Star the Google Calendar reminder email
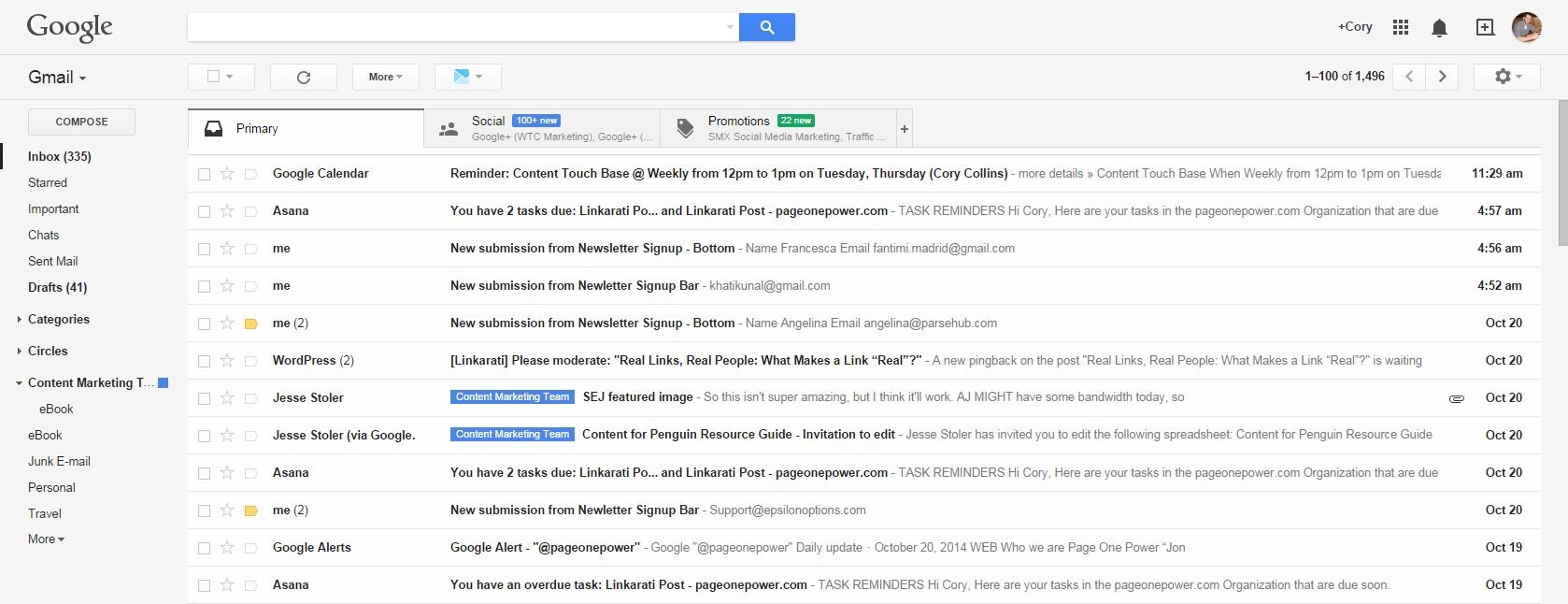1568x604 pixels. pyautogui.click(x=227, y=174)
